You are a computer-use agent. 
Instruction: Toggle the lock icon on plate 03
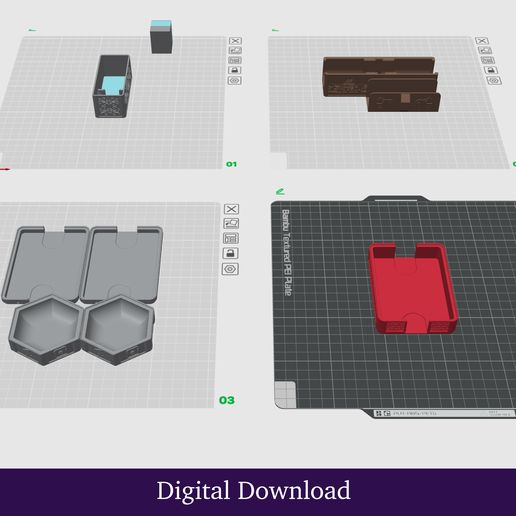(x=230, y=253)
